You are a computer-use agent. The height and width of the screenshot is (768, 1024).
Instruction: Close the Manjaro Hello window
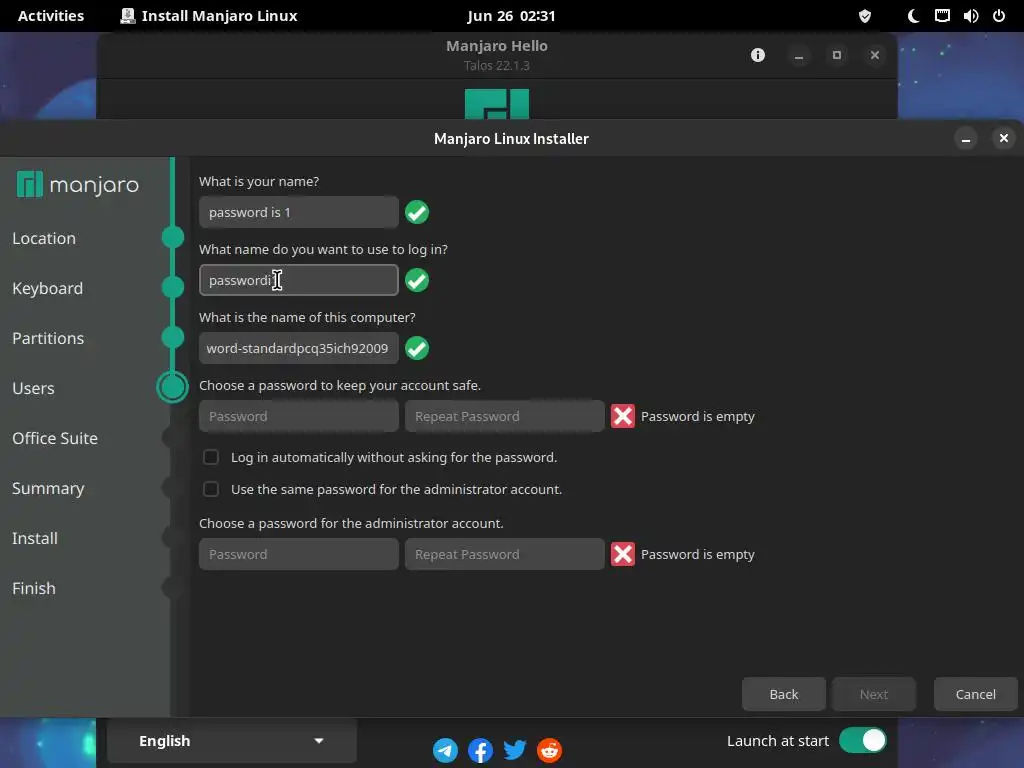(x=875, y=55)
